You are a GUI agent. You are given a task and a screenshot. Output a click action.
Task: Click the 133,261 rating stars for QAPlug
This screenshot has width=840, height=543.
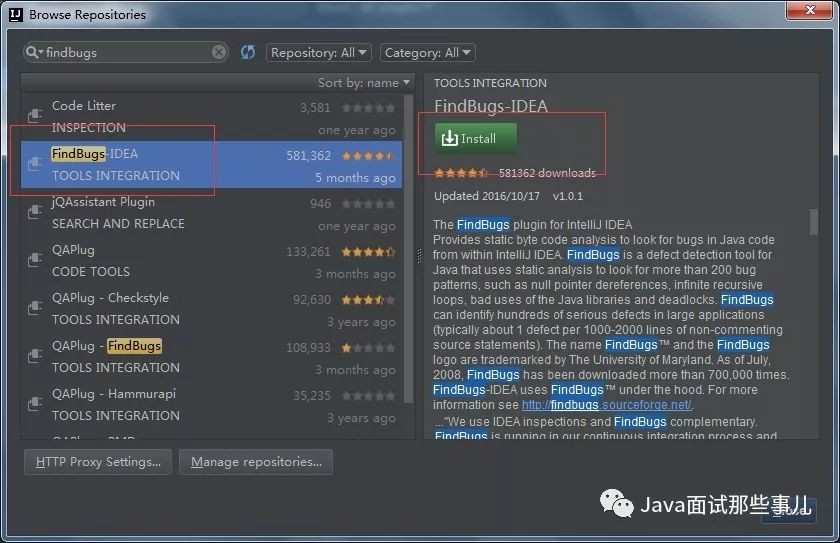pyautogui.click(x=368, y=252)
